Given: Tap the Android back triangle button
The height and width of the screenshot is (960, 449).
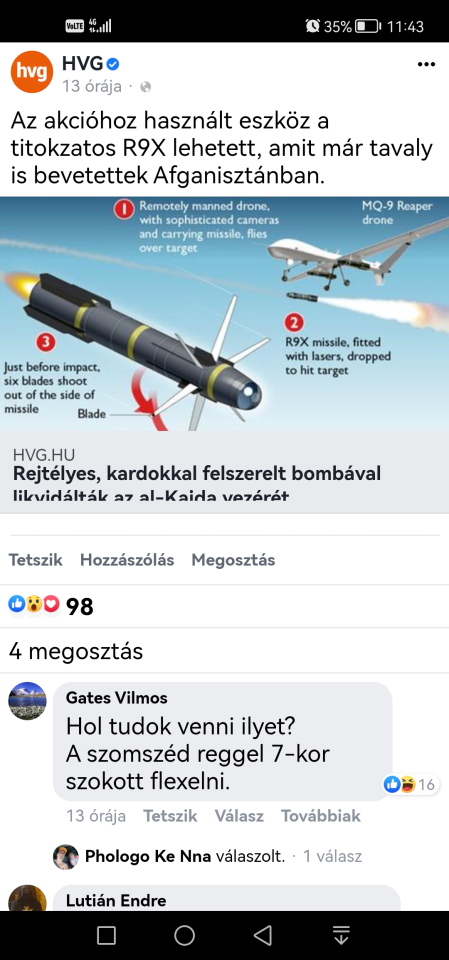Looking at the screenshot, I should (x=263, y=935).
